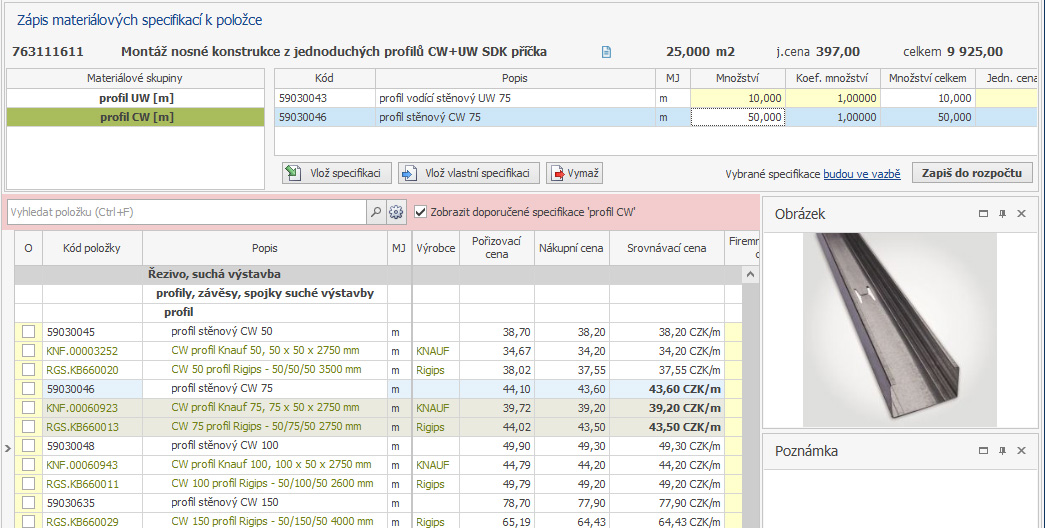Image resolution: width=1046 pixels, height=528 pixels.
Task: Tick the checkbox for KNF.00060923
Action: click(x=28, y=408)
